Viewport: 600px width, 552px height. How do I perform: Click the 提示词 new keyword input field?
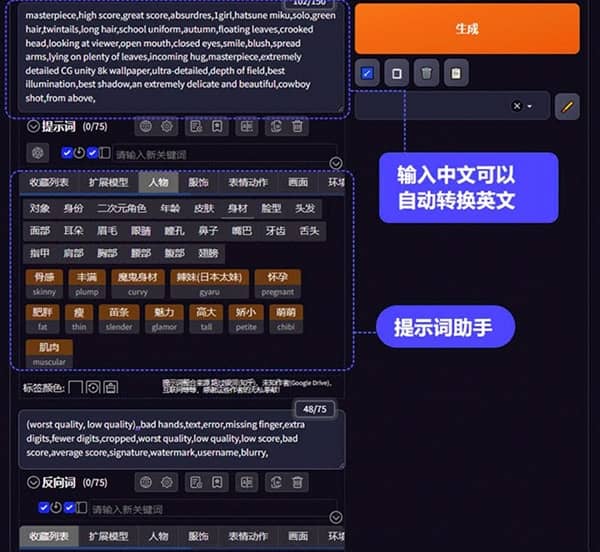[220, 154]
